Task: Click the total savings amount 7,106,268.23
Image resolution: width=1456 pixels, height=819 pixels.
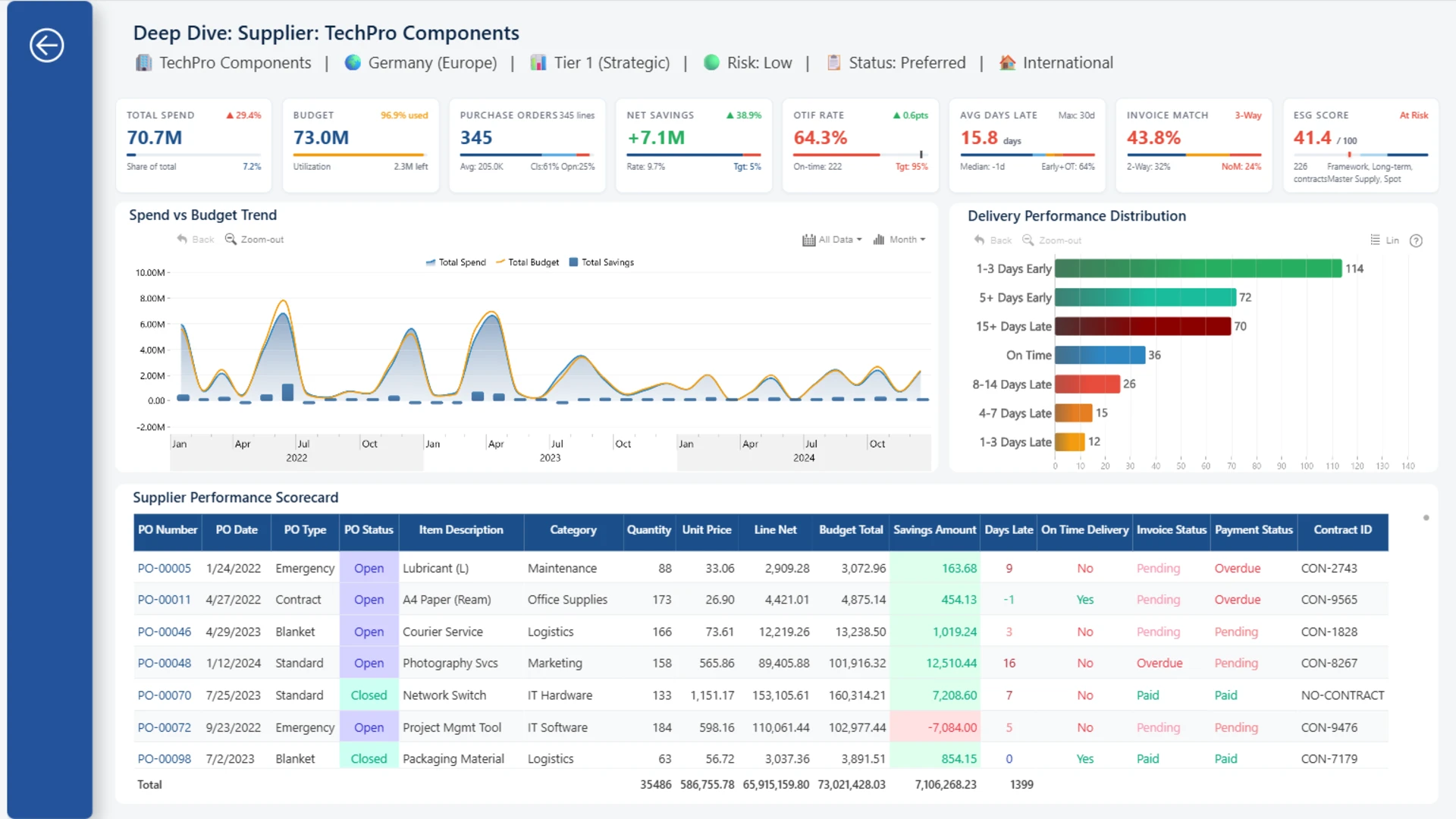Action: [946, 785]
